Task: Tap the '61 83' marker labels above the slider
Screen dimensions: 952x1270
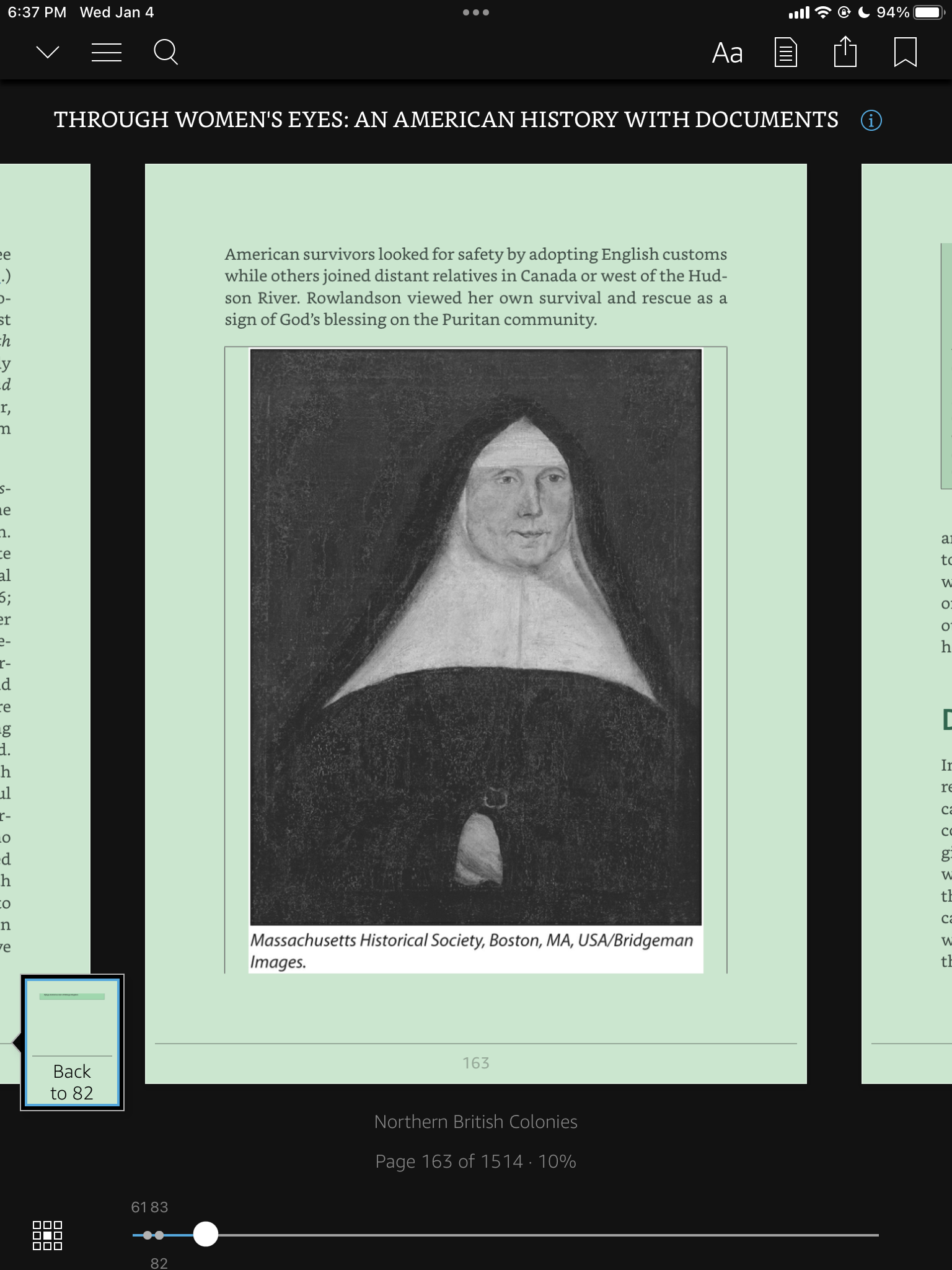Action: coord(150,1207)
